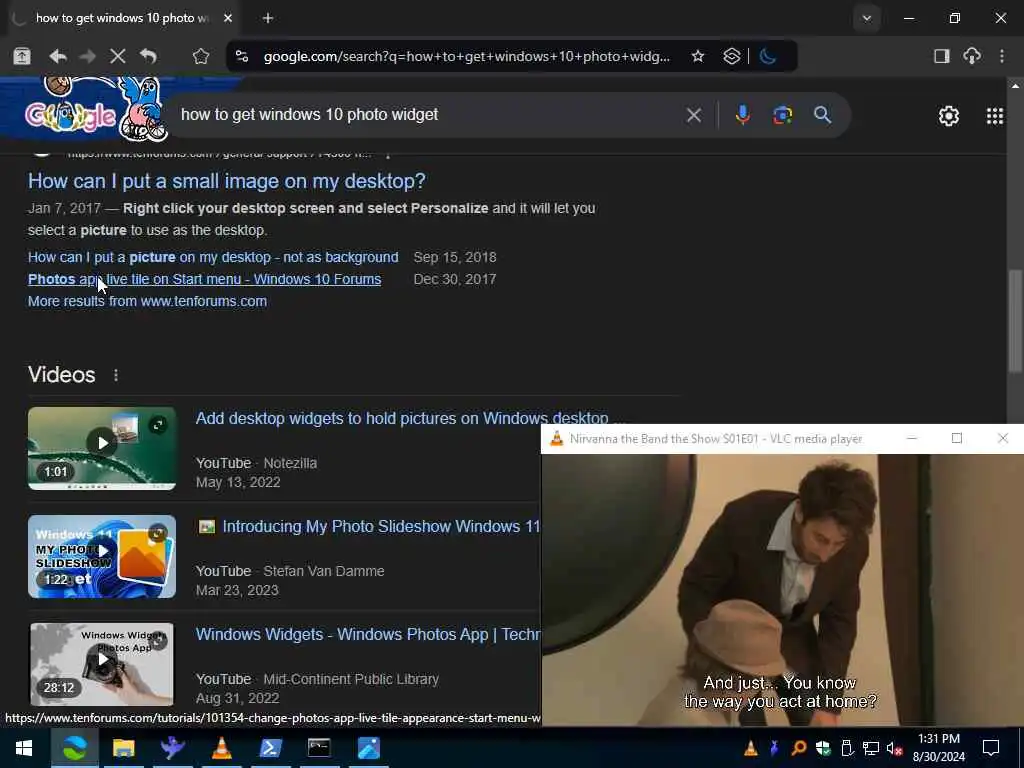
Task: Open 'Introducing My Photo Slideshow Windows 11' link
Action: coord(381,526)
